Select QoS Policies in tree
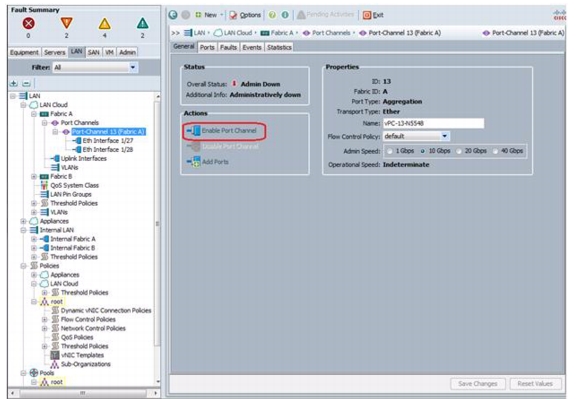Viewport: 576px width, 399px height. [77, 337]
